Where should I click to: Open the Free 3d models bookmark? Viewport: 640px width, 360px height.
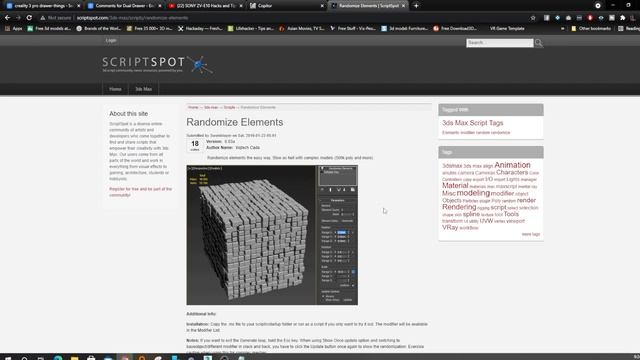coord(49,29)
